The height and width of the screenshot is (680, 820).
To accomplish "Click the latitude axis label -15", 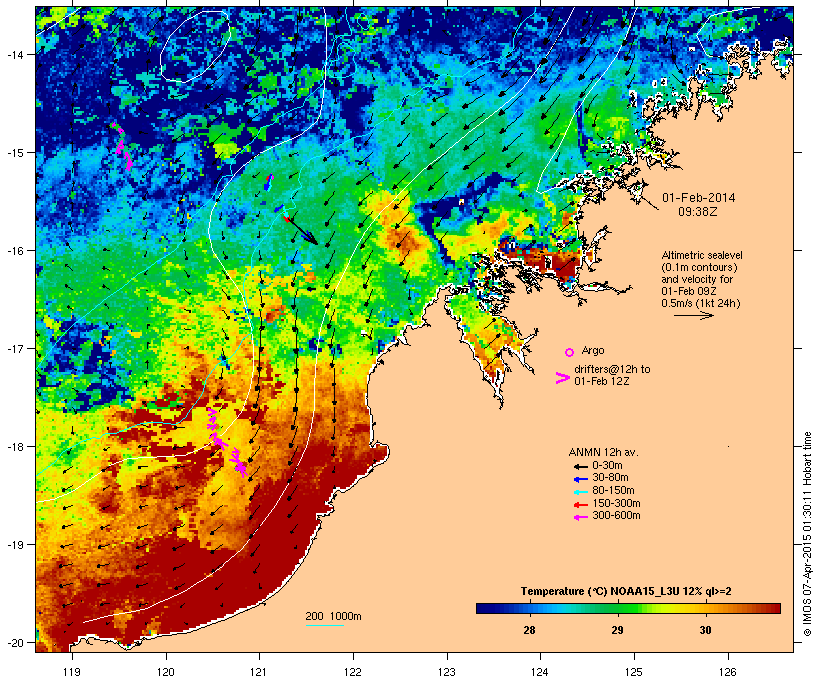I will tap(15, 153).
